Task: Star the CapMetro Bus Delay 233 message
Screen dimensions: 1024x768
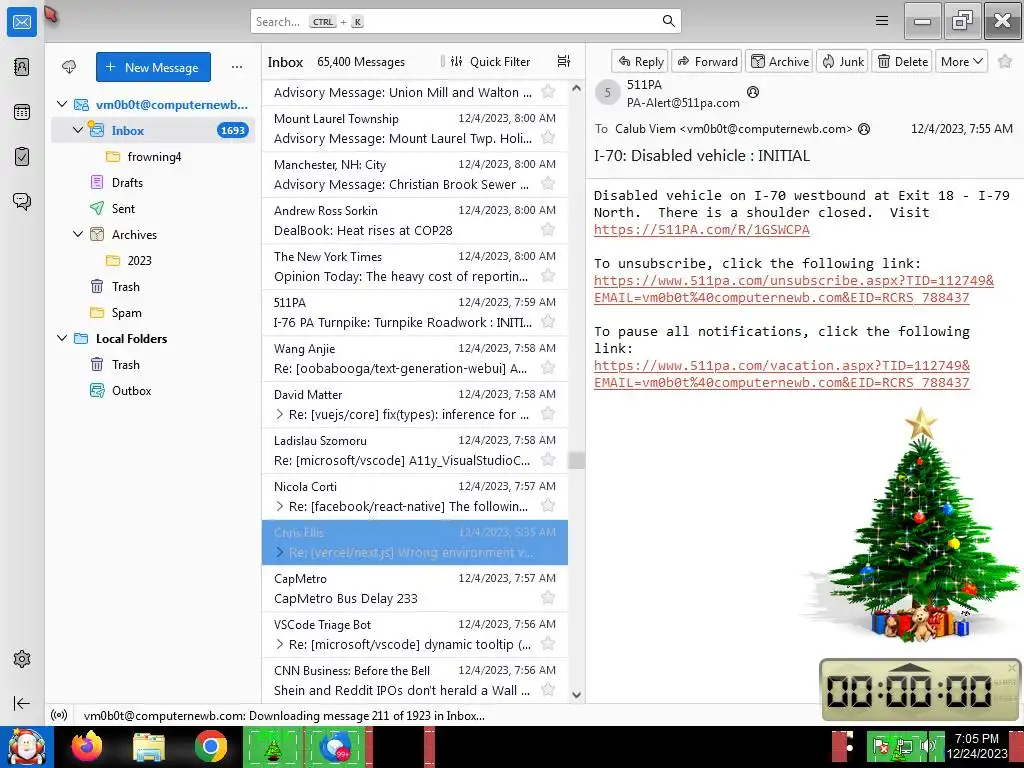Action: pyautogui.click(x=548, y=598)
